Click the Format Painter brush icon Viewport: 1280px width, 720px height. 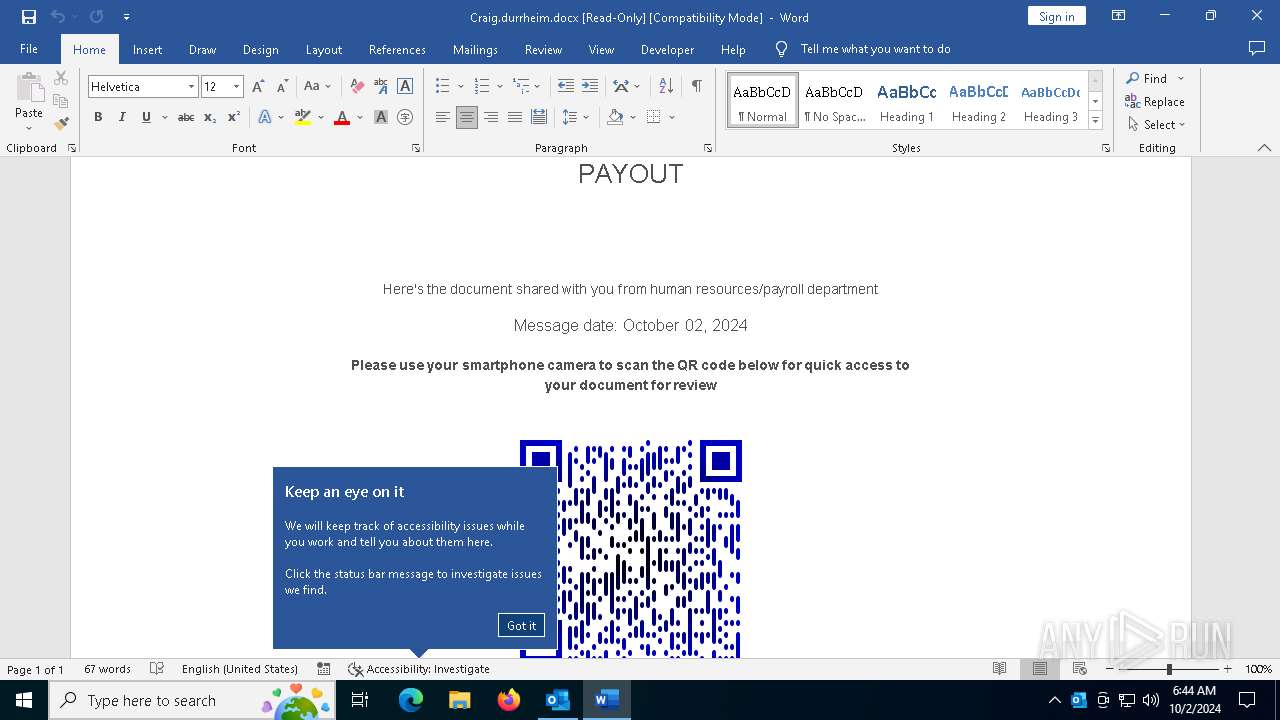[x=61, y=124]
